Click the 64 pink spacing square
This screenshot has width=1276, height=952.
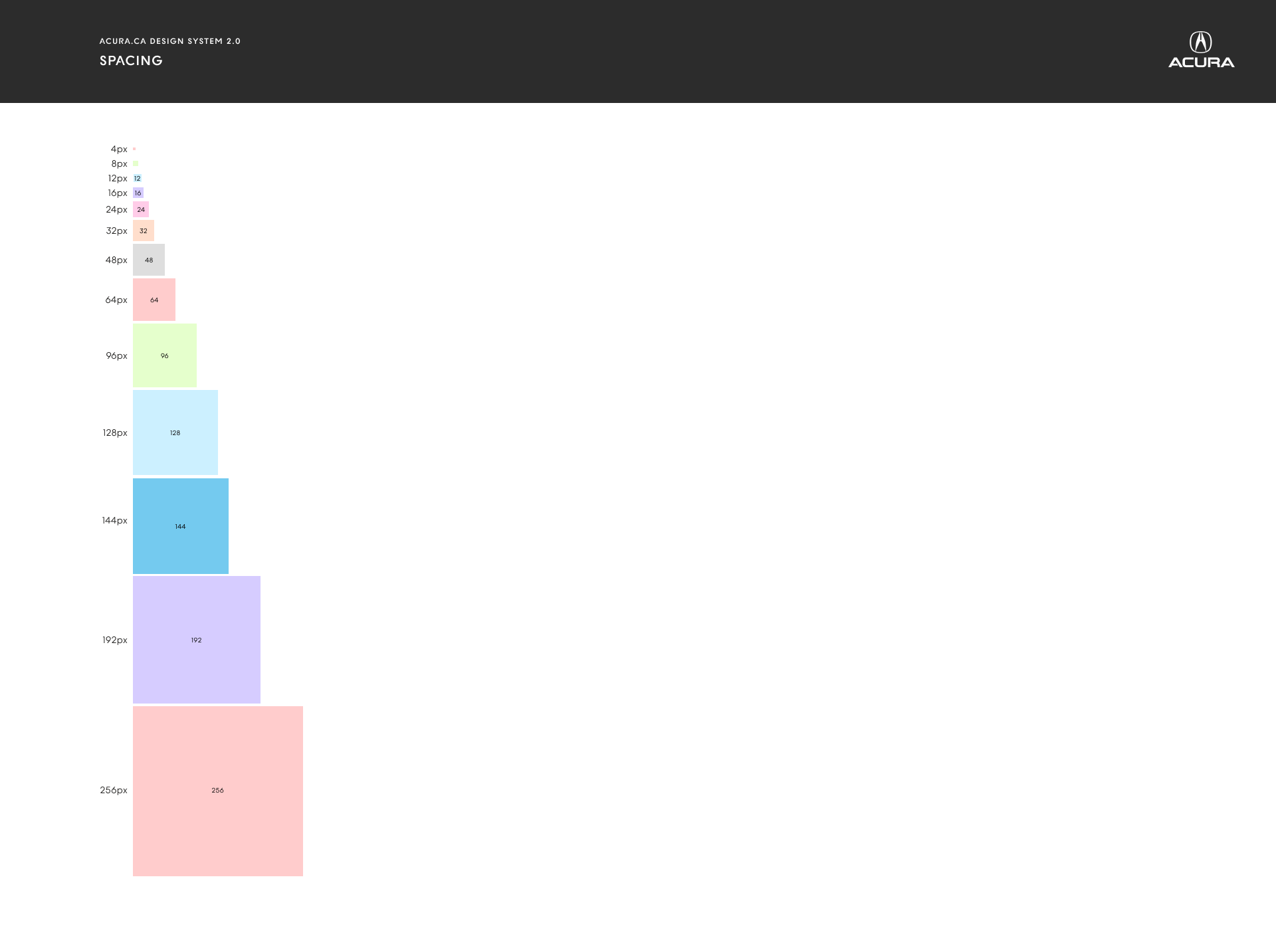(x=154, y=300)
